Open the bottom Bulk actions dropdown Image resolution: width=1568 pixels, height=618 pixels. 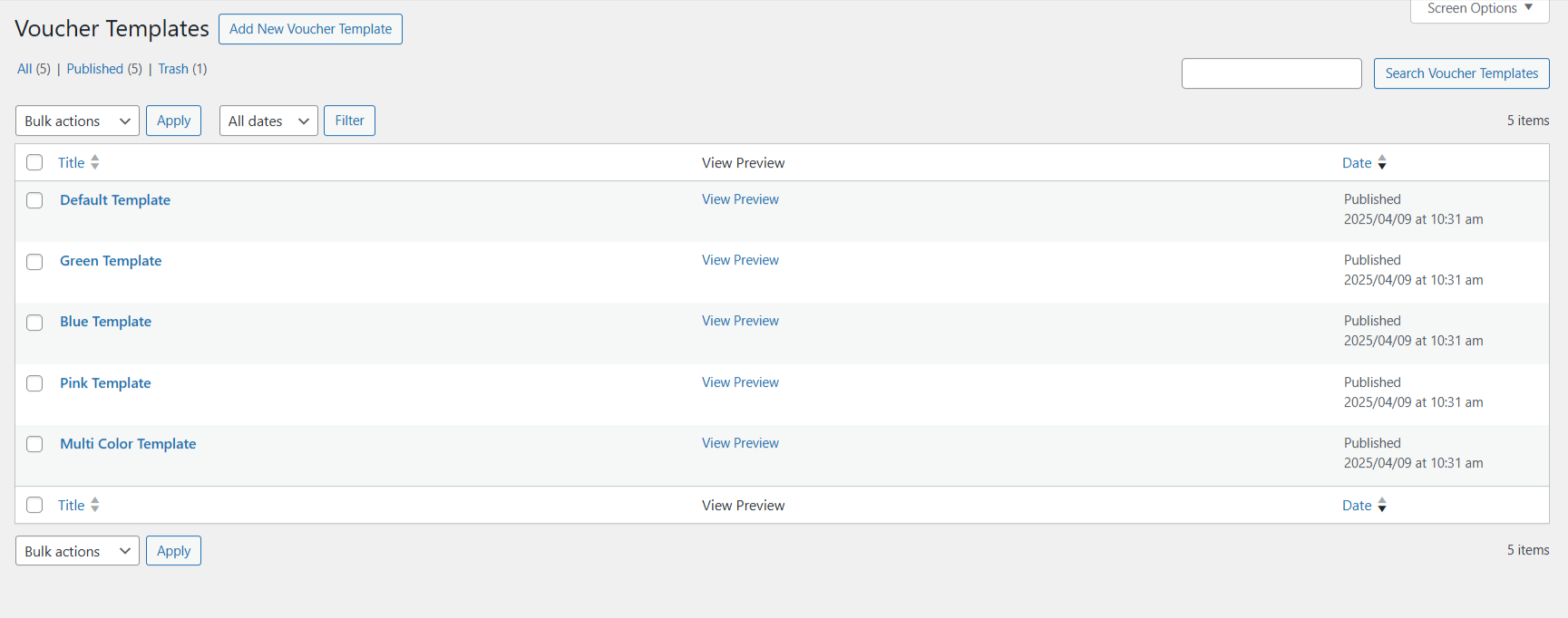pos(77,551)
